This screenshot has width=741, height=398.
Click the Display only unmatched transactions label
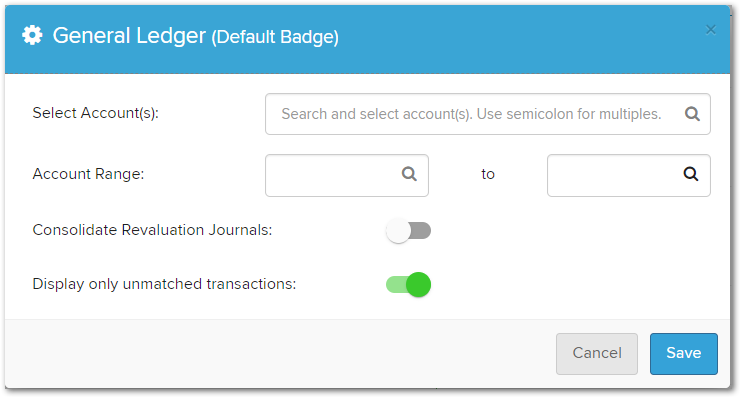click(164, 284)
